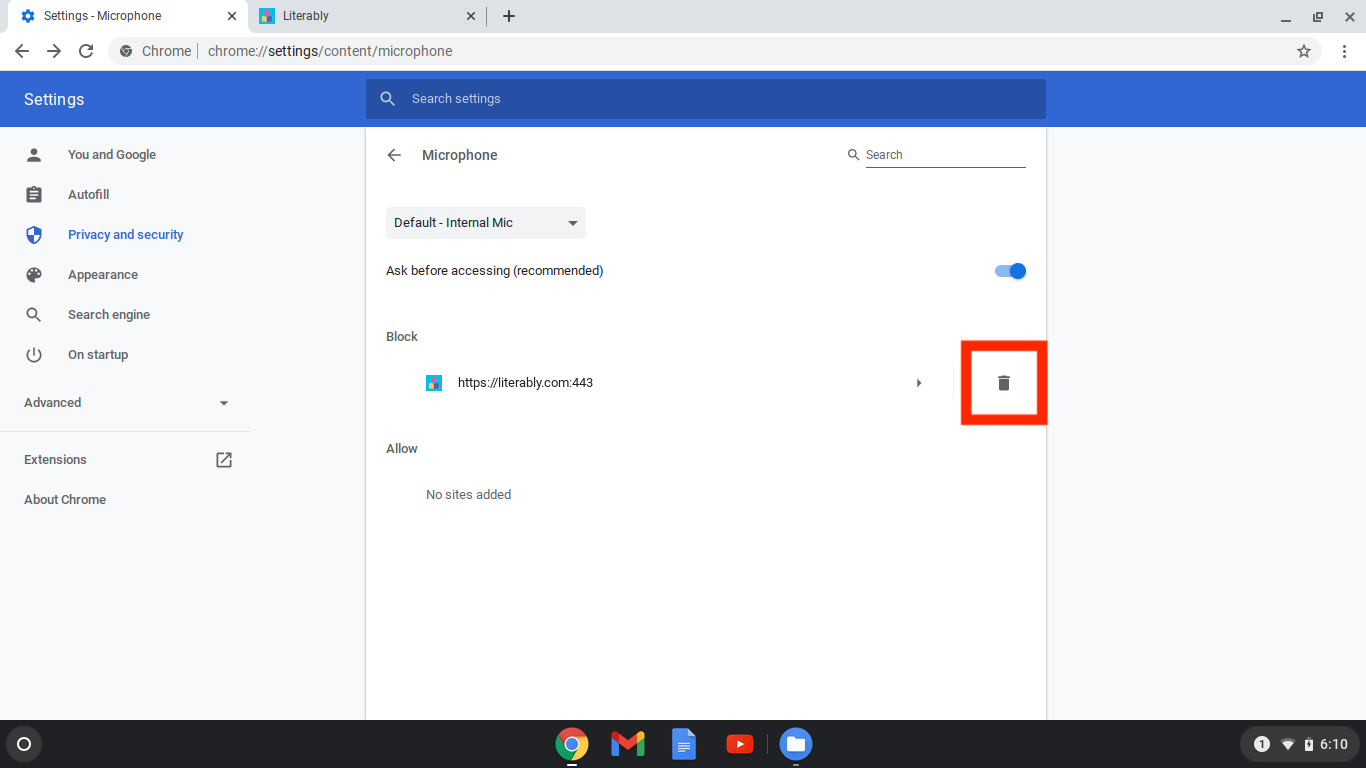Open About Chrome page

coord(65,500)
